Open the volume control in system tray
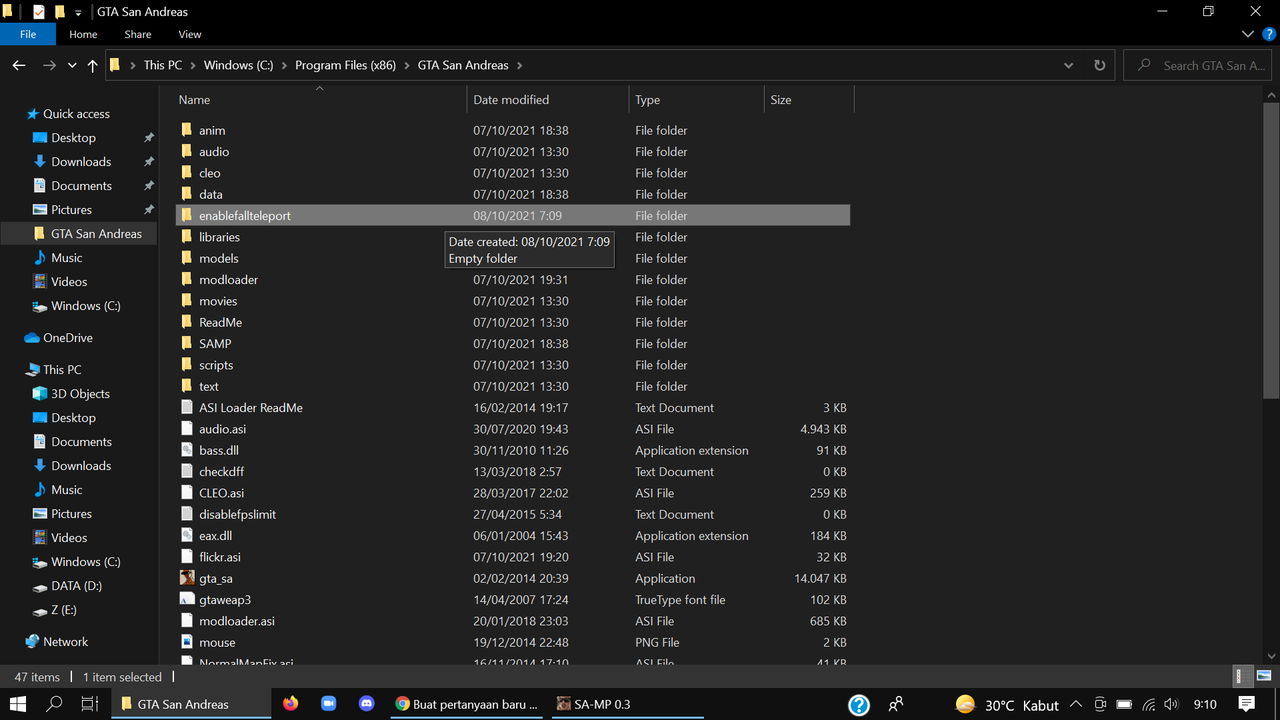Image resolution: width=1280 pixels, height=720 pixels. (1174, 704)
